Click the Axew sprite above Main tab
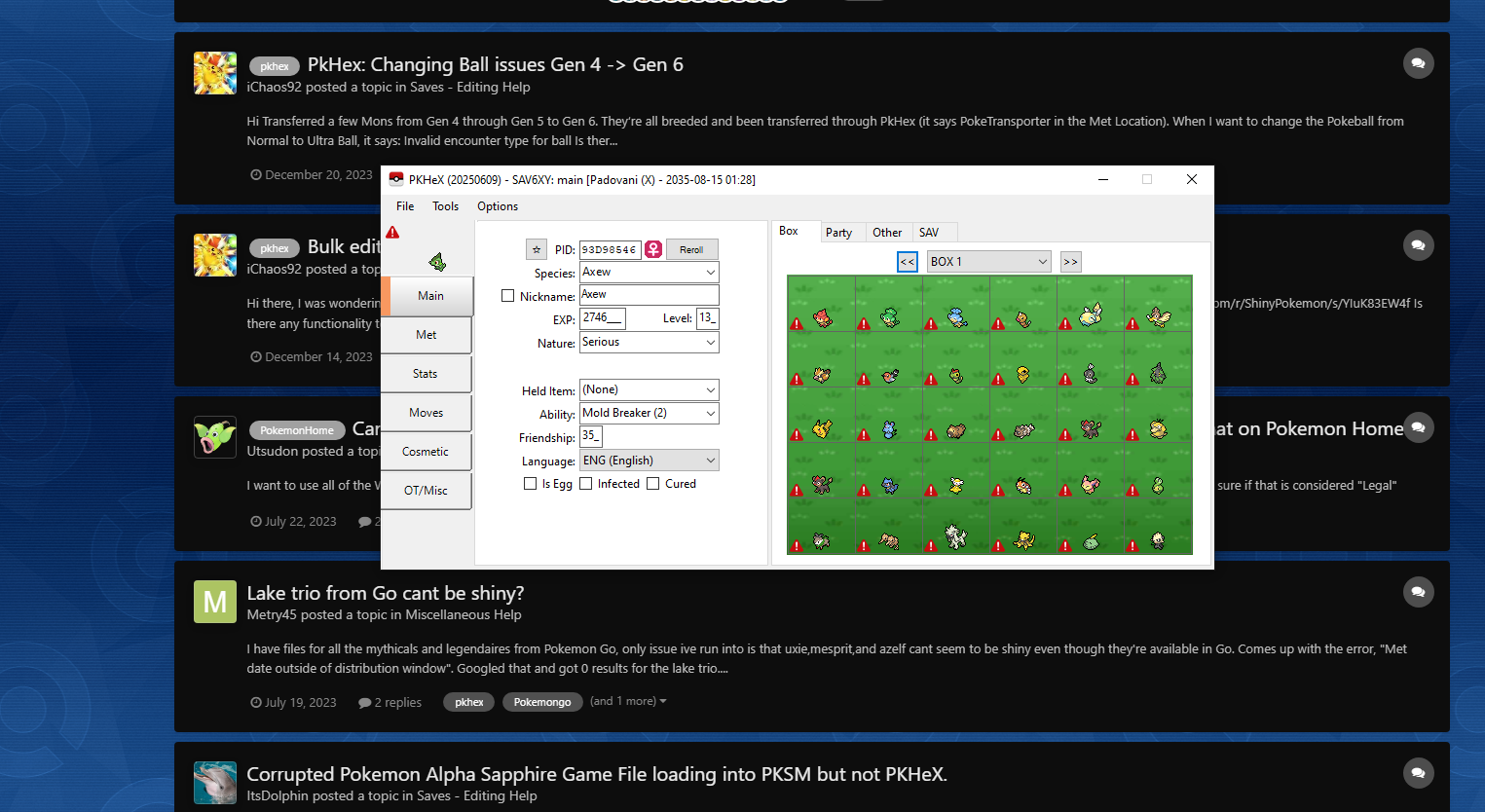The height and width of the screenshot is (812, 1485). [x=437, y=261]
